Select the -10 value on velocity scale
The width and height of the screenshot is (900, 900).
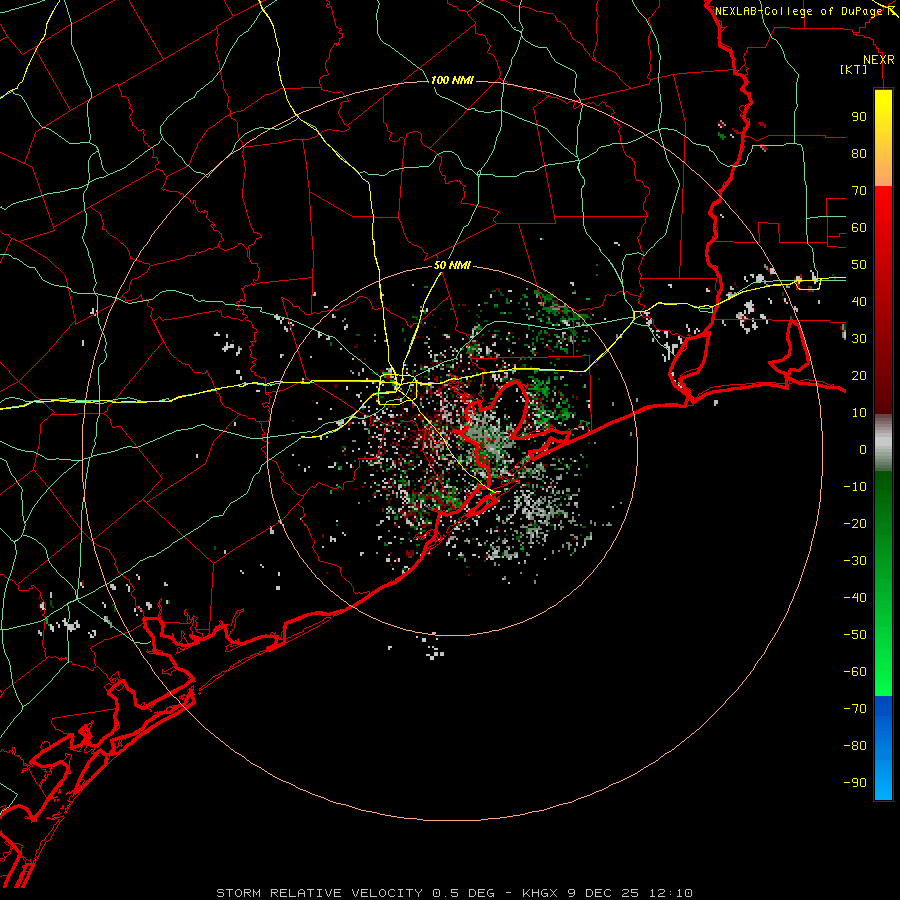point(855,487)
